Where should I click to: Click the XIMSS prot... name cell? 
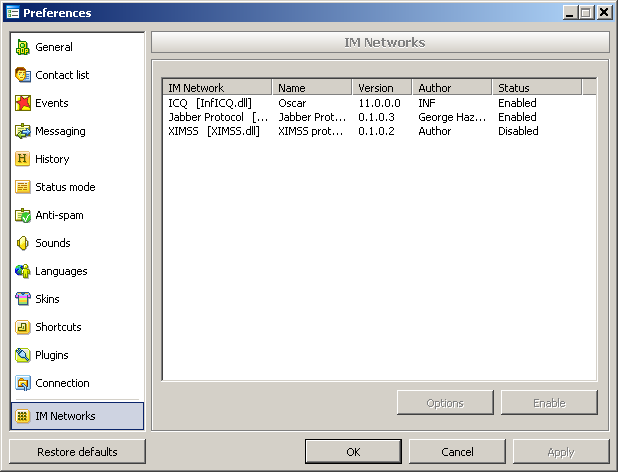pyautogui.click(x=311, y=131)
